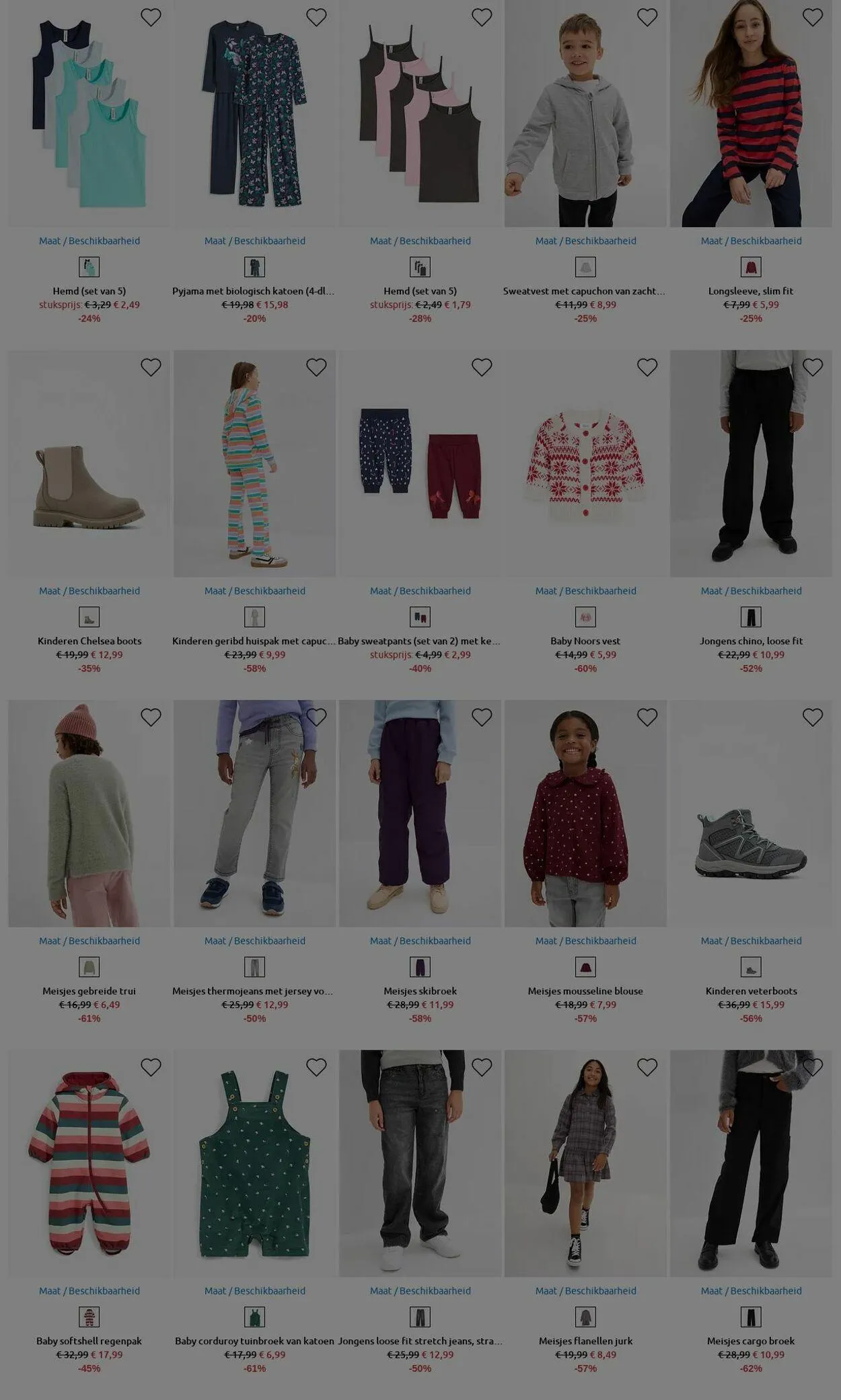This screenshot has width=841, height=1400.
Task: Open the Jongens loose fit jeans photo
Action: pyautogui.click(x=420, y=1163)
